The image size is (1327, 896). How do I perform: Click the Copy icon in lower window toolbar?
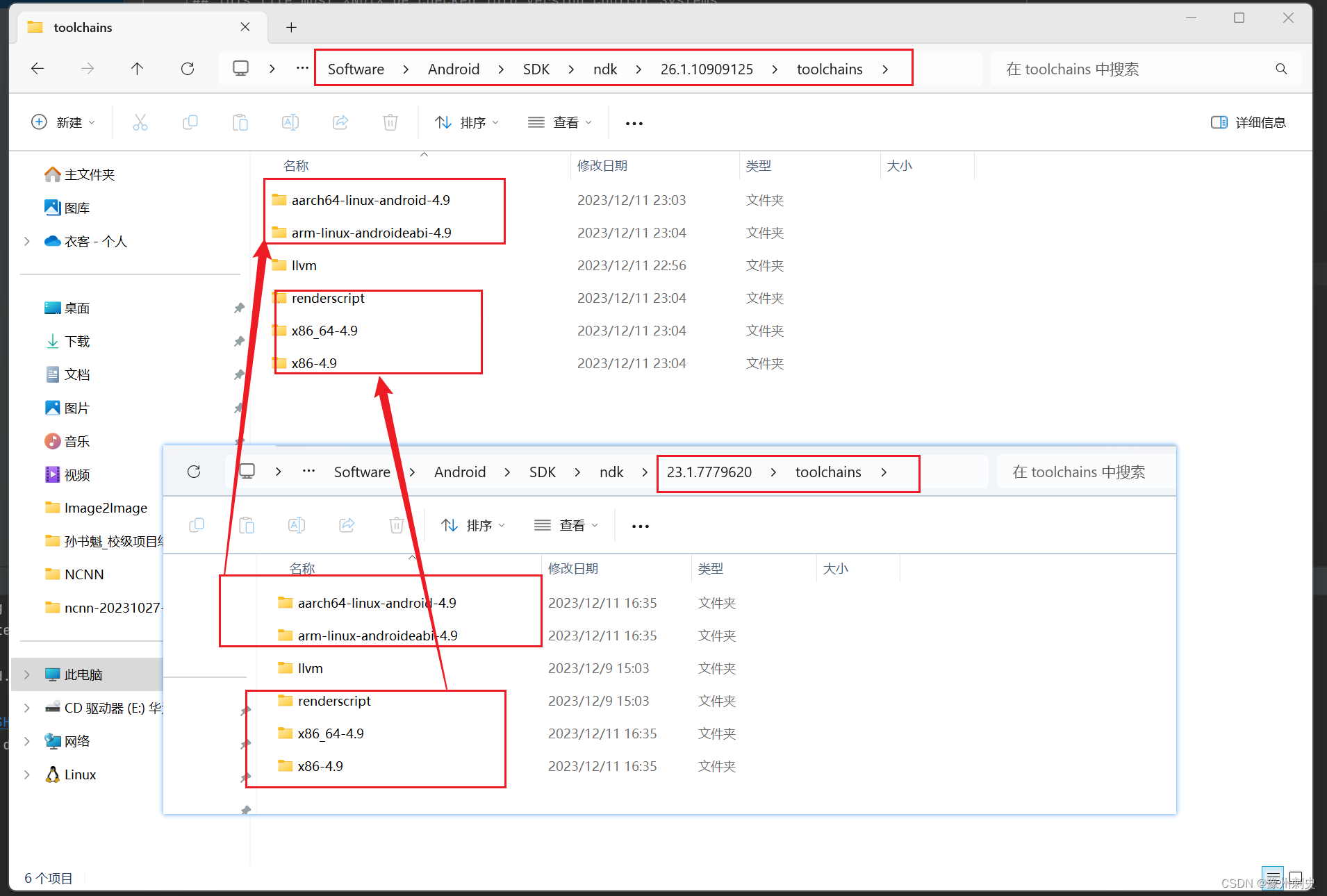point(197,525)
